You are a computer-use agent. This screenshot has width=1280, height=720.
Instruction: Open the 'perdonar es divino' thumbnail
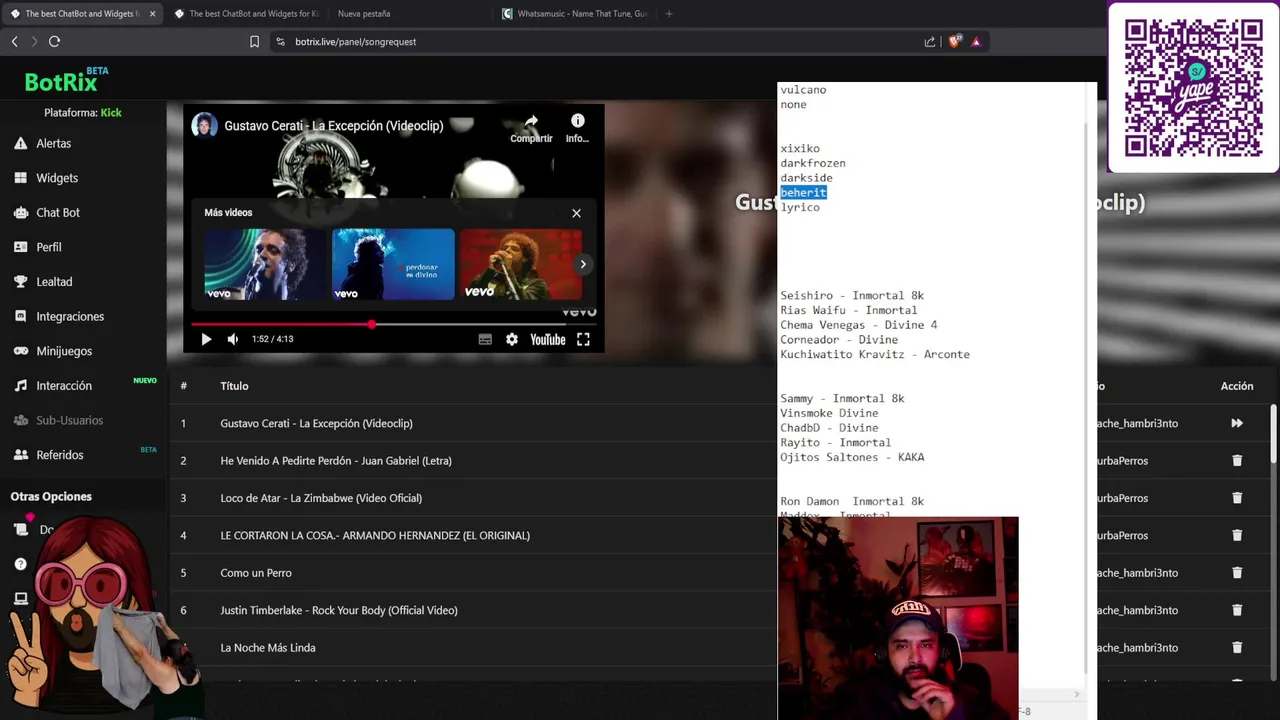(393, 264)
